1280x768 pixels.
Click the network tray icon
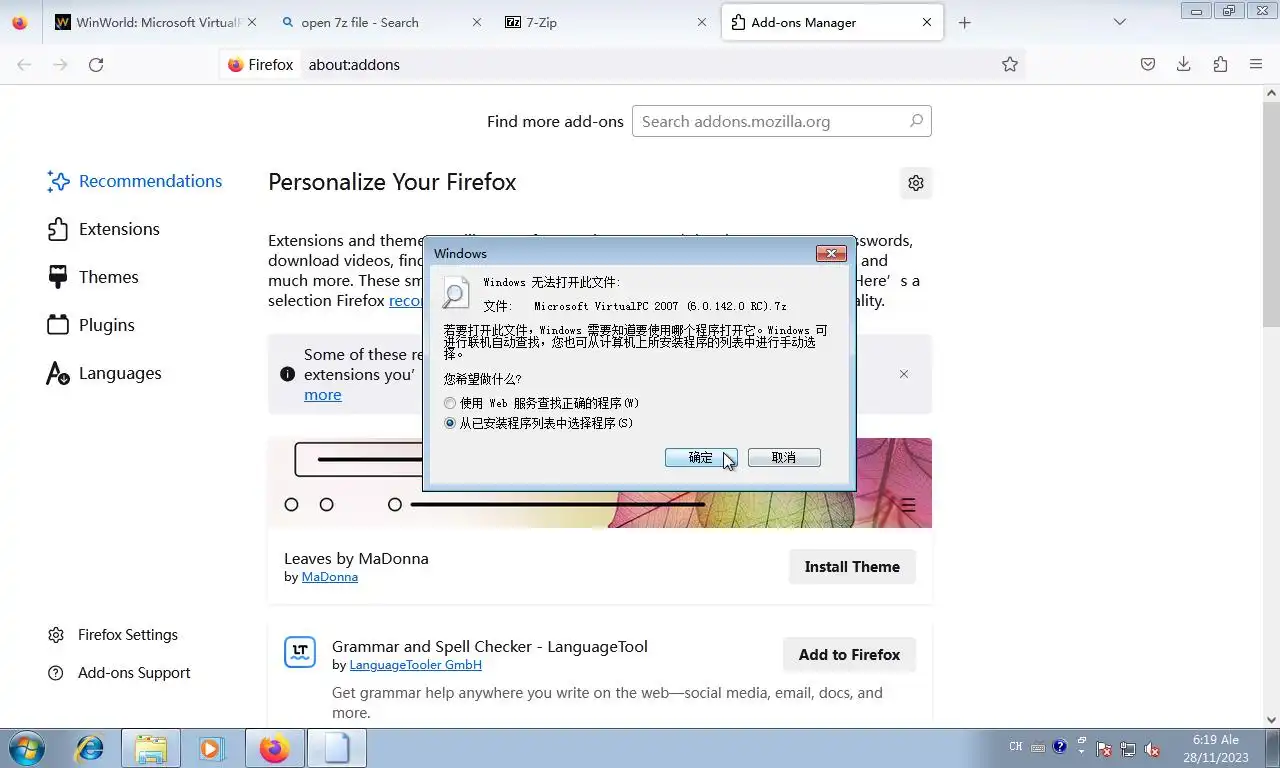pos(1128,748)
